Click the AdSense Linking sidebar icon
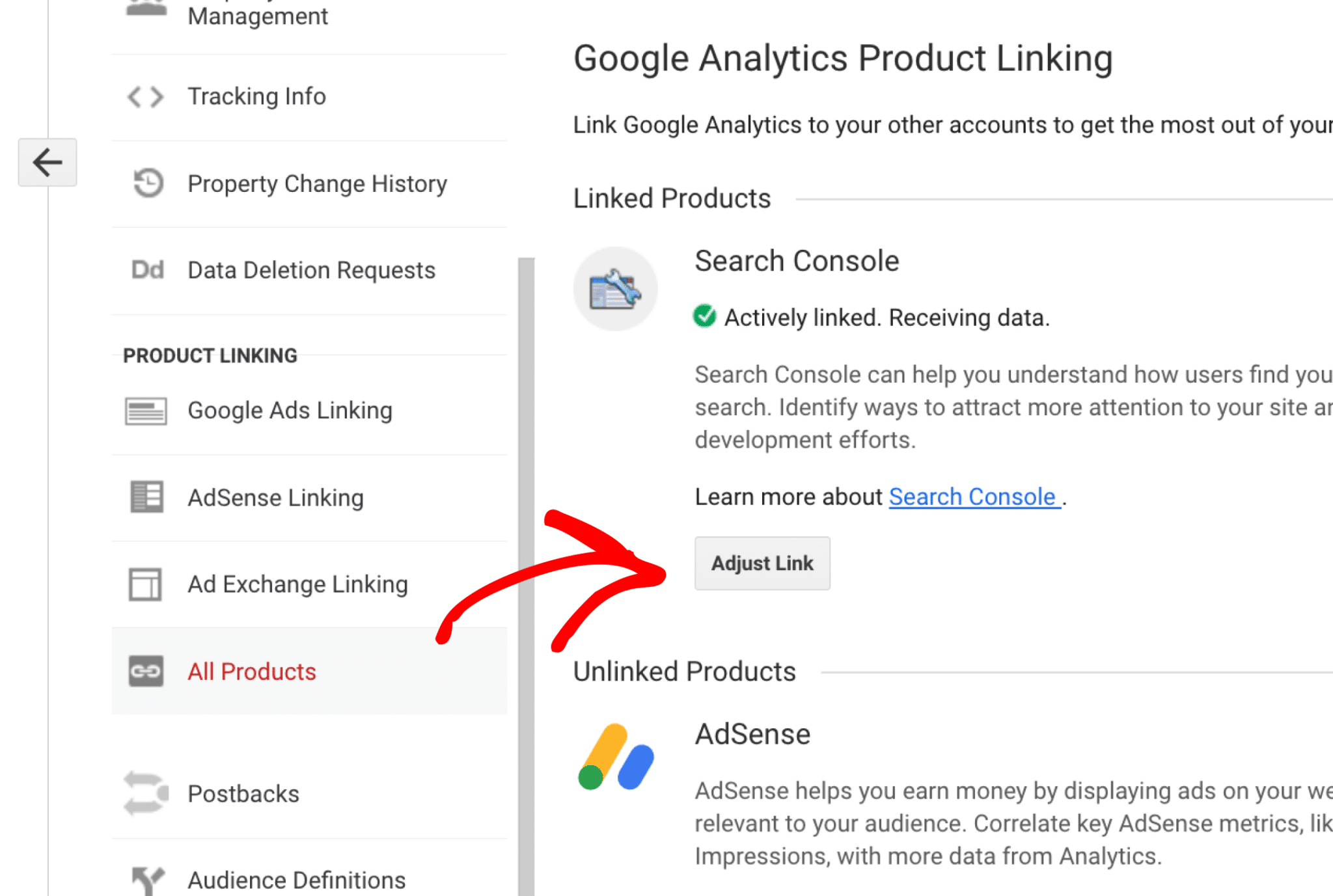 click(146, 497)
